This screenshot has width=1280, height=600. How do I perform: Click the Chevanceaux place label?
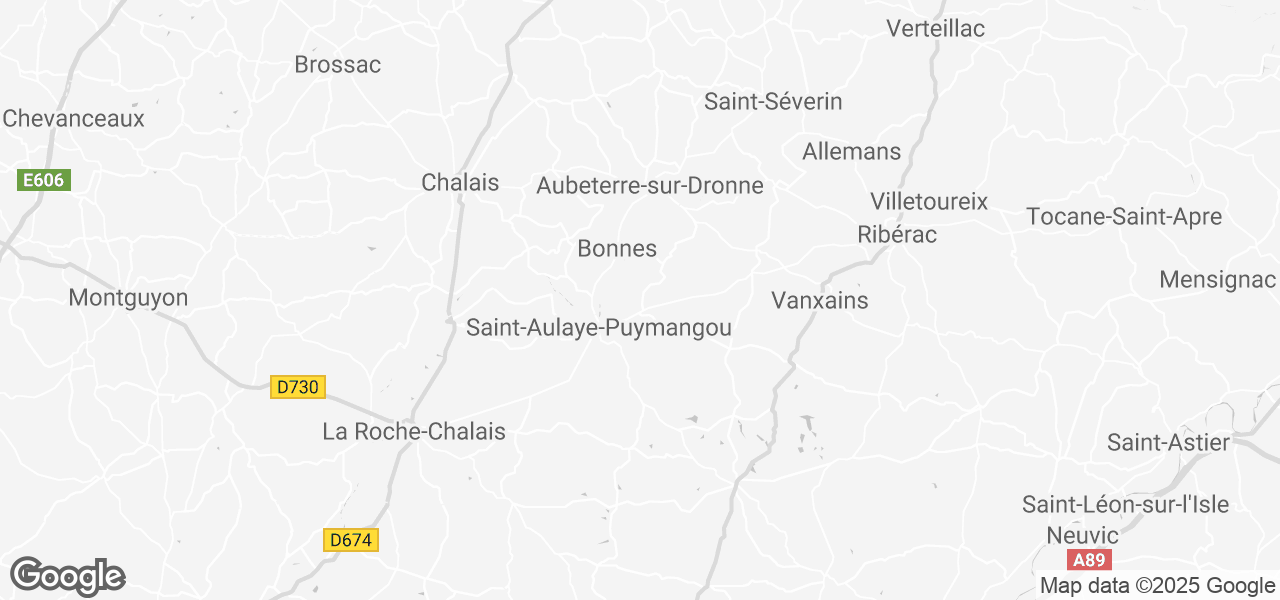73,118
